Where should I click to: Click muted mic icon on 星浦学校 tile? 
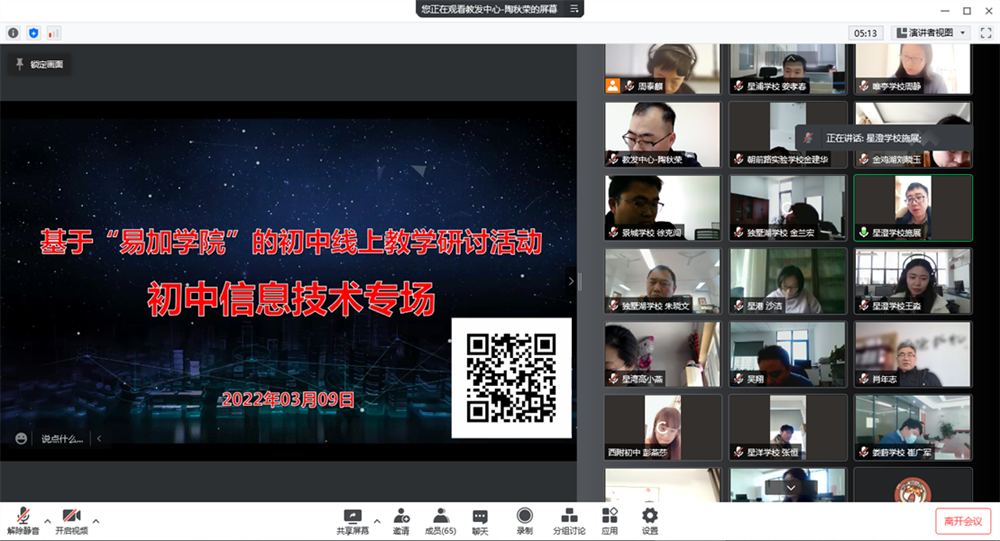(x=739, y=85)
